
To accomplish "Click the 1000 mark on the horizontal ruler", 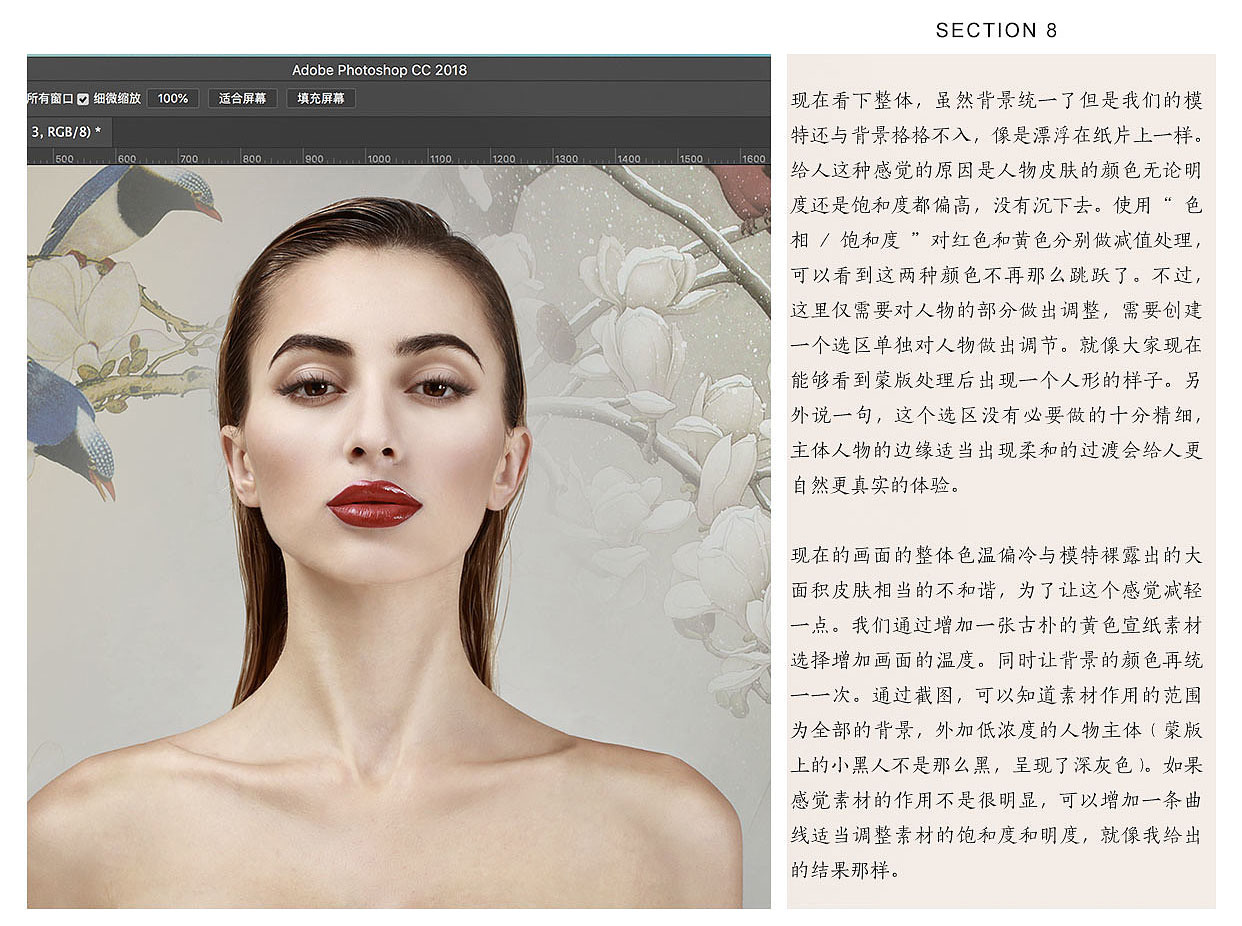I will [x=379, y=159].
